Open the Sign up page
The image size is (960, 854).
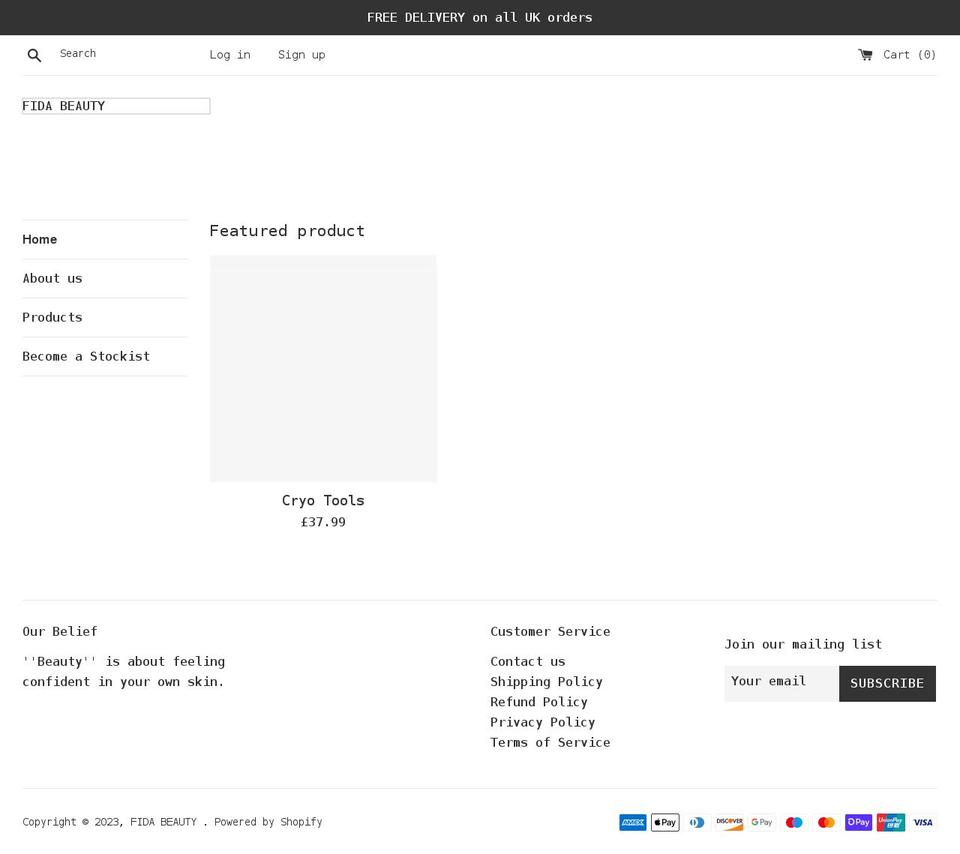[x=301, y=54]
